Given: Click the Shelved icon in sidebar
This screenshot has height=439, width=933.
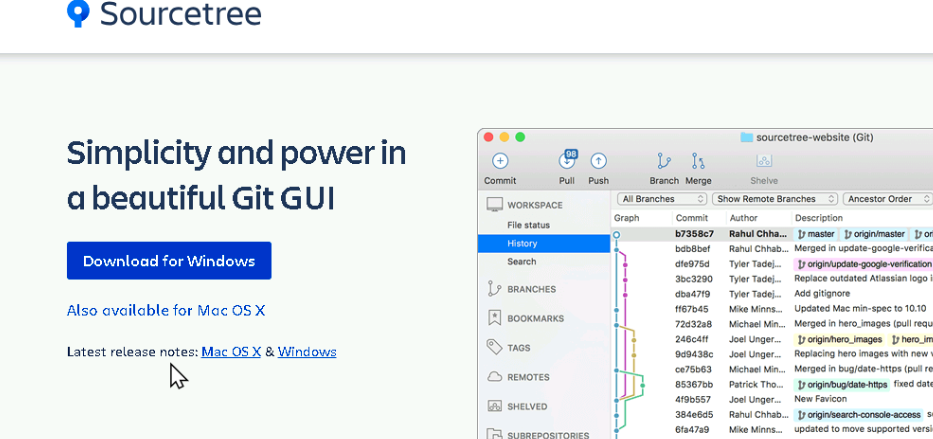Looking at the screenshot, I should [x=494, y=406].
